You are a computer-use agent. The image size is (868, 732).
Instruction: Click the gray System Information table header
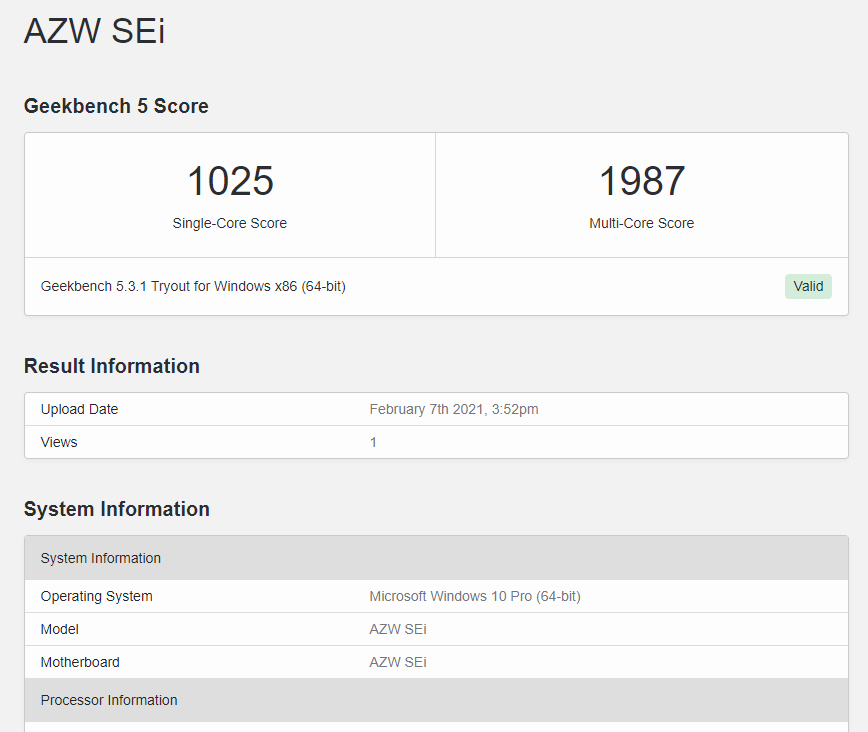436,558
